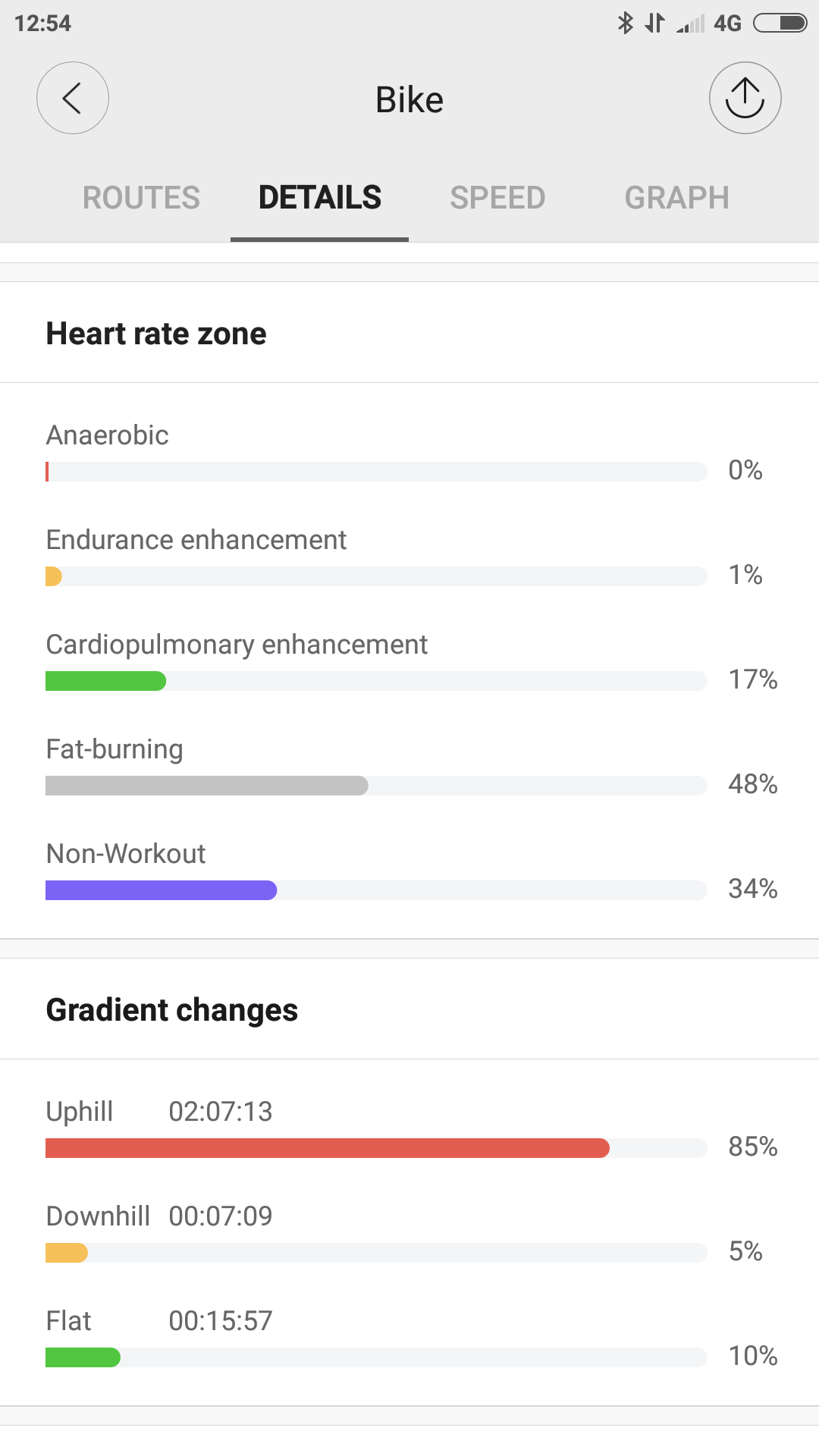Tap the yellow Downhill gradient bar
Screen dimensions: 819x1456
(x=67, y=1253)
